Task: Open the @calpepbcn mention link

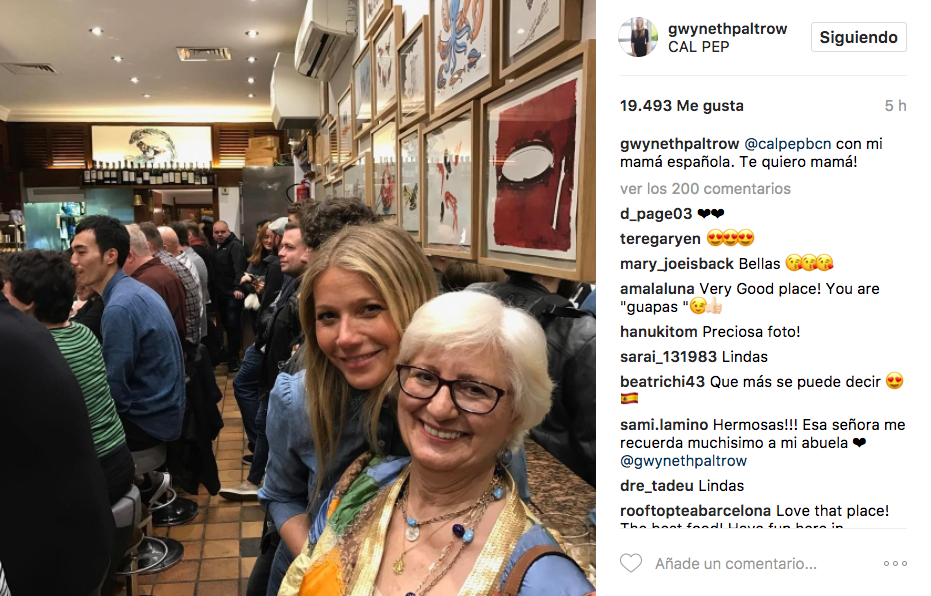Action: (x=787, y=144)
